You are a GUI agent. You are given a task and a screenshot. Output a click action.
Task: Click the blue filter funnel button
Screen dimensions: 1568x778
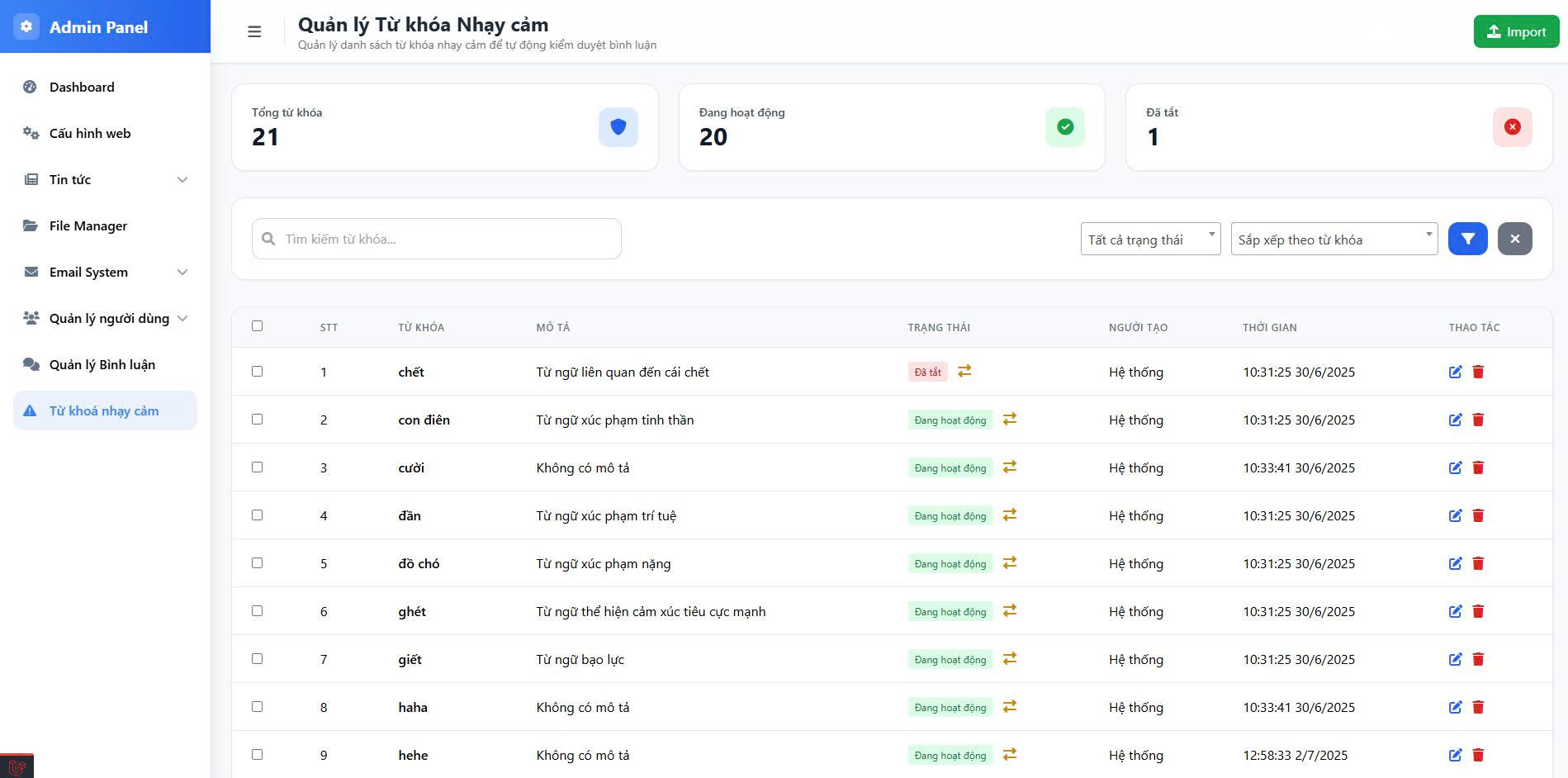click(x=1467, y=239)
